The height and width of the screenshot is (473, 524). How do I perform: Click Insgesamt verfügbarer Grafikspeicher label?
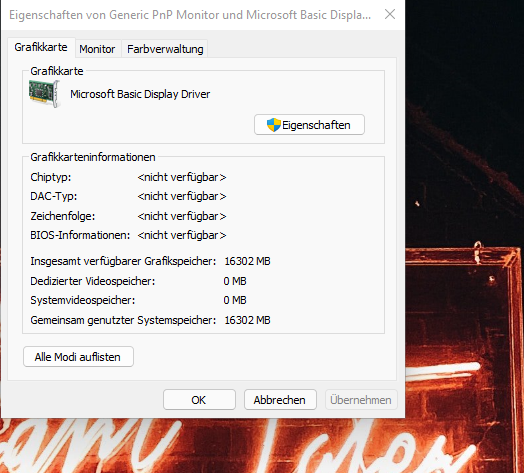123,261
